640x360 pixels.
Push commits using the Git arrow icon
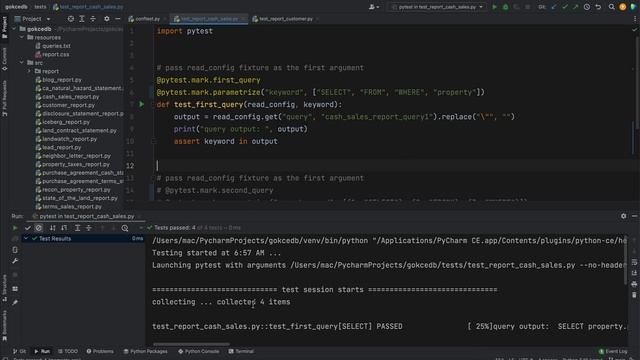point(576,7)
